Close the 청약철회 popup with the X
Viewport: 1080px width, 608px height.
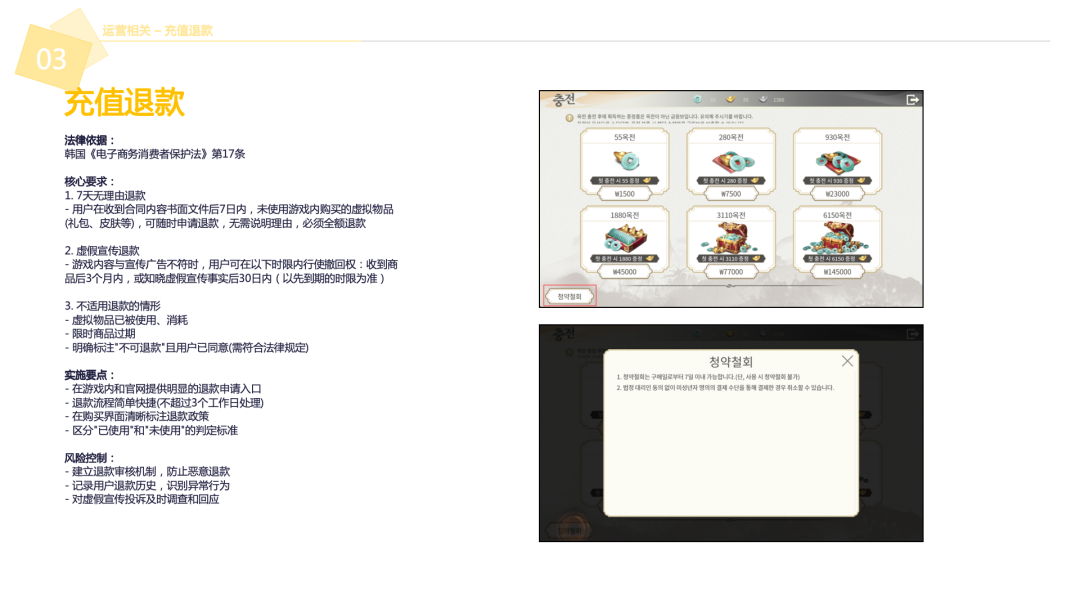847,361
